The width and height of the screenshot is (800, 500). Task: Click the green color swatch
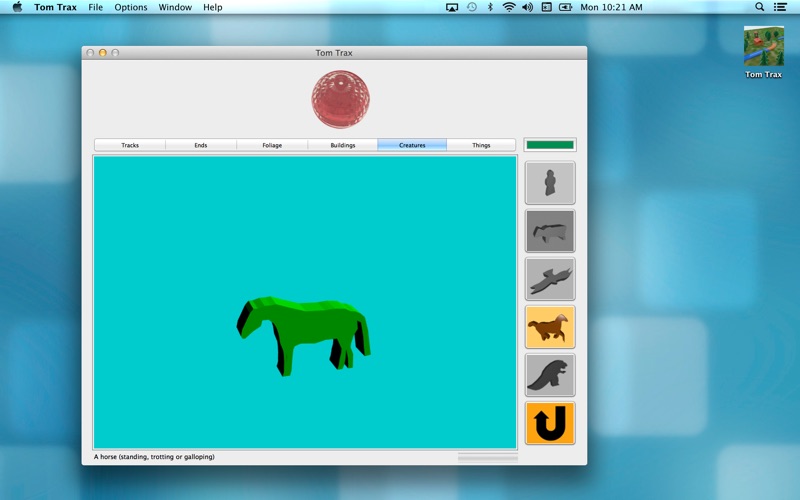tap(550, 145)
